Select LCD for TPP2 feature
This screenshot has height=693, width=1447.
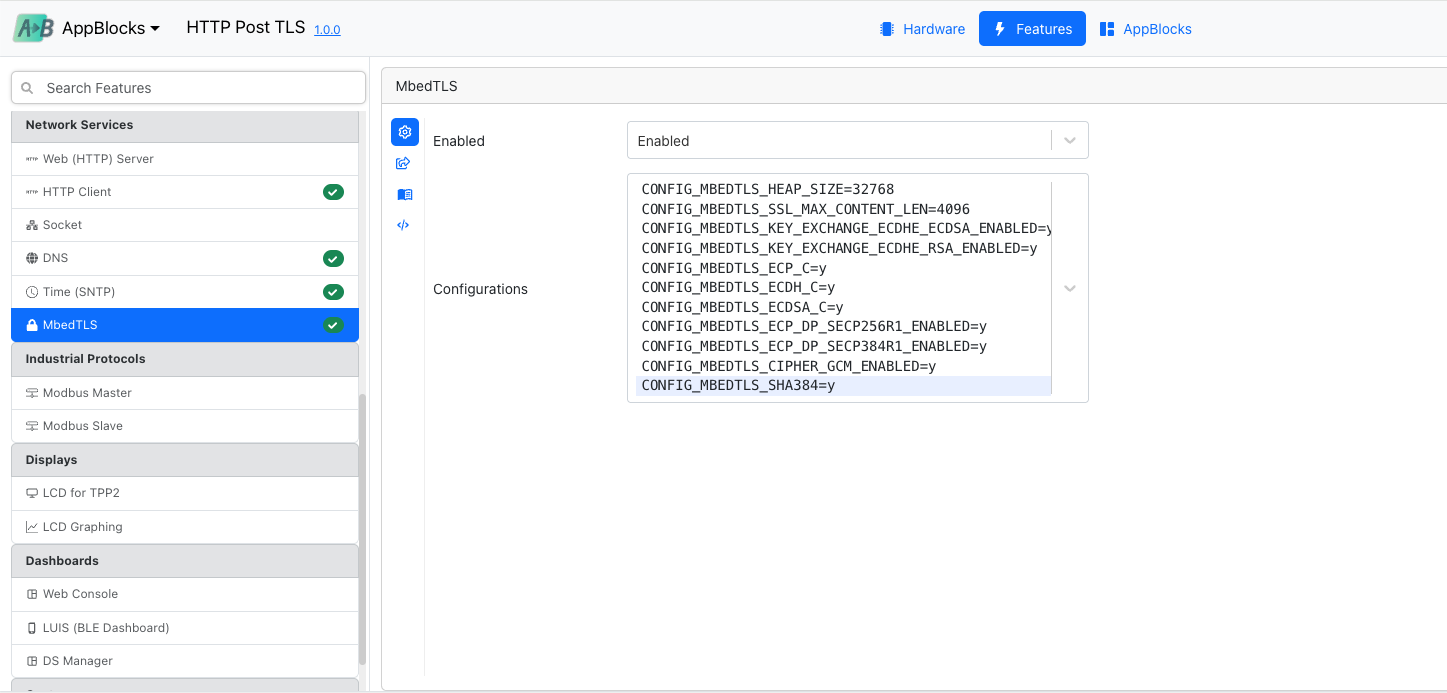click(x=185, y=493)
